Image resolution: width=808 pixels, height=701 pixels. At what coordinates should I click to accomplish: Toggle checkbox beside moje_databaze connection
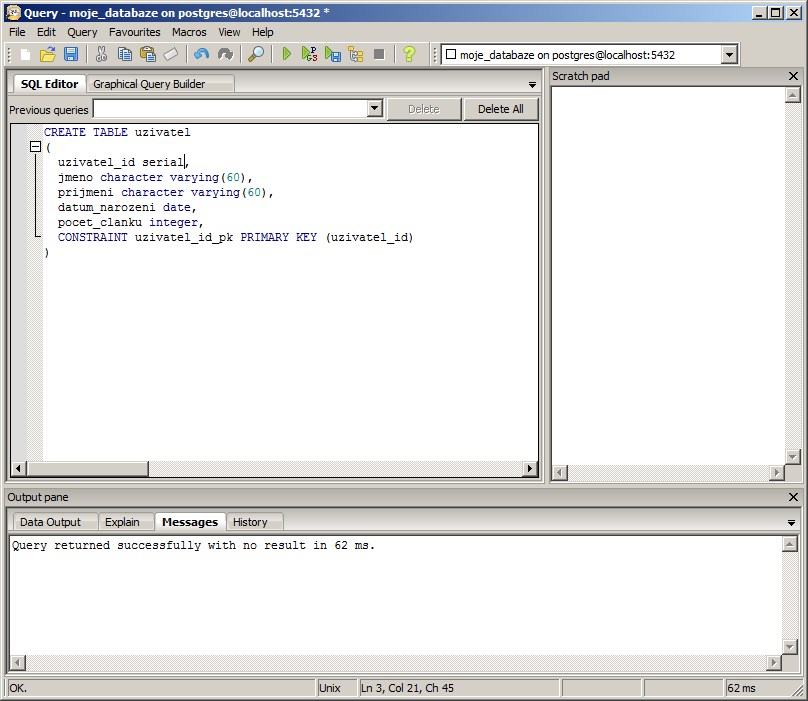[x=450, y=55]
